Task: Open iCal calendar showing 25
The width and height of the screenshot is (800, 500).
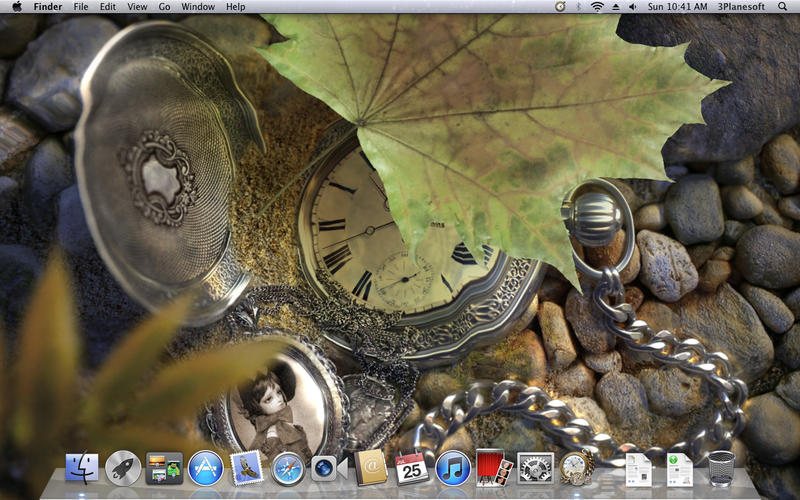Action: (x=412, y=468)
